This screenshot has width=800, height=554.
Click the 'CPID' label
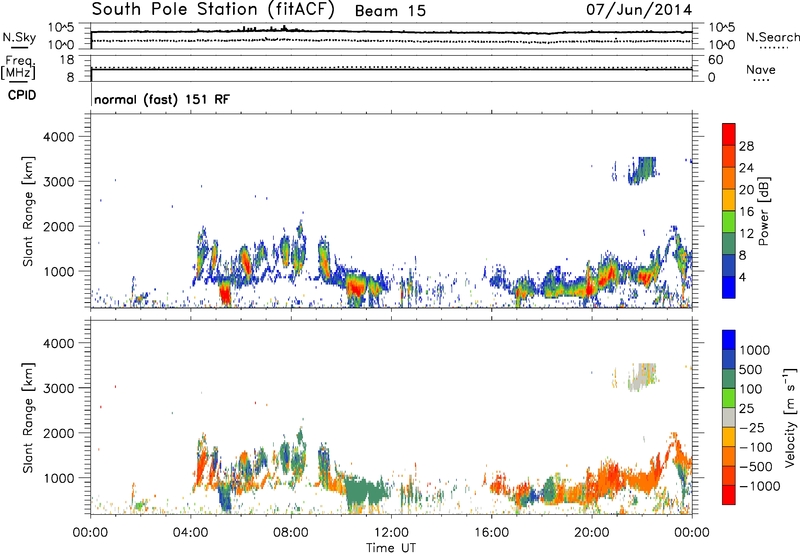22,95
